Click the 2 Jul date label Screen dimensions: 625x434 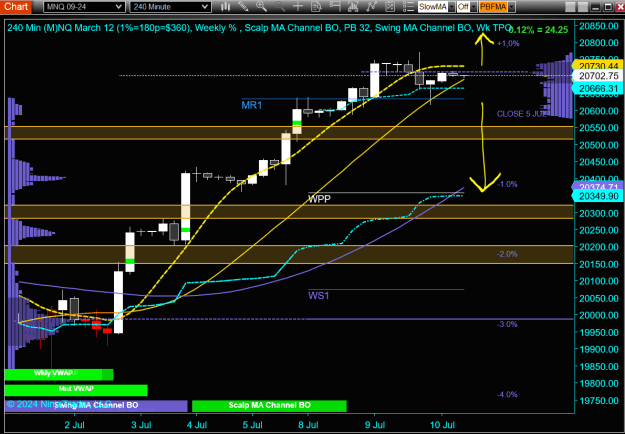click(75, 424)
